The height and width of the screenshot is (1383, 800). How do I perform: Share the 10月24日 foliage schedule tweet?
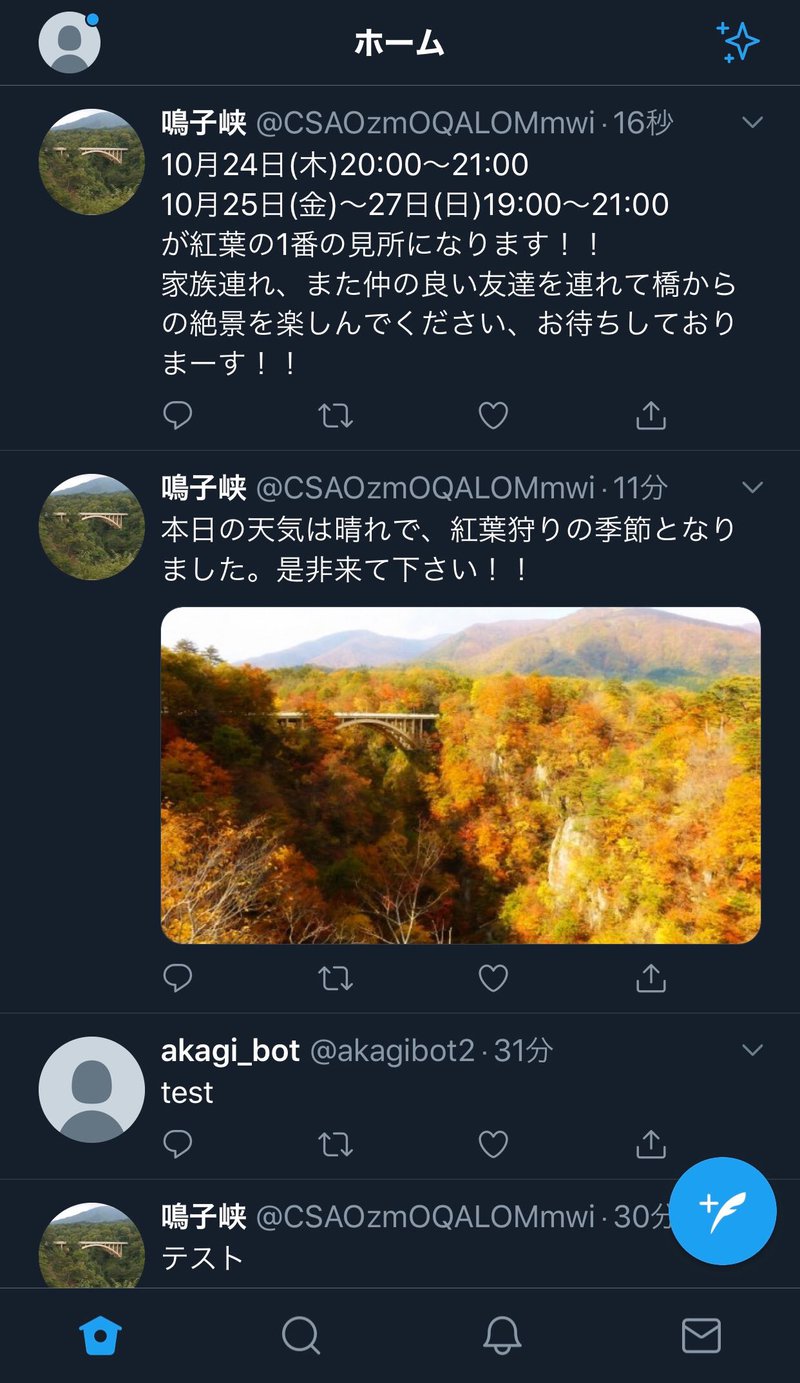[651, 415]
